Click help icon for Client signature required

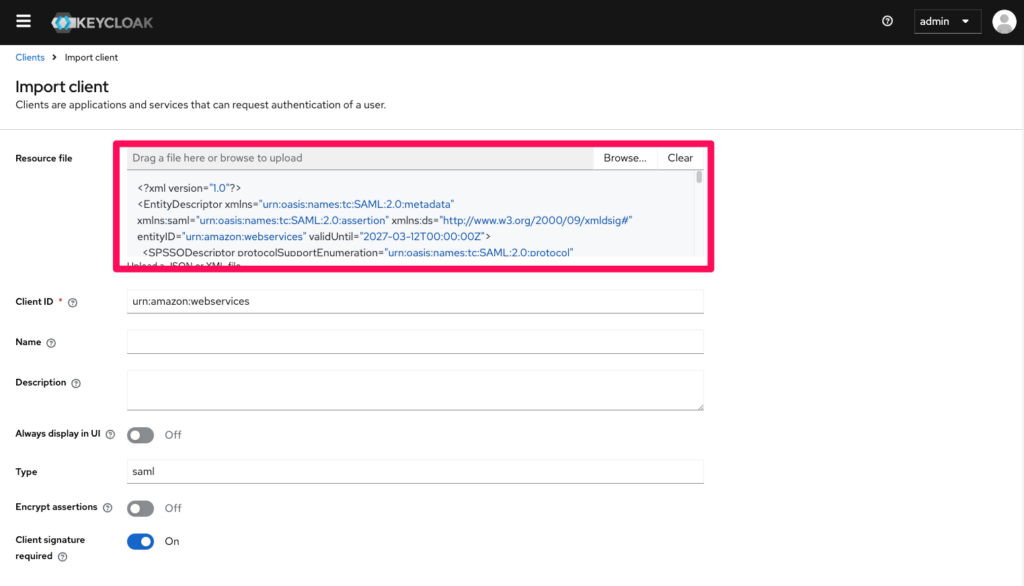click(62, 557)
